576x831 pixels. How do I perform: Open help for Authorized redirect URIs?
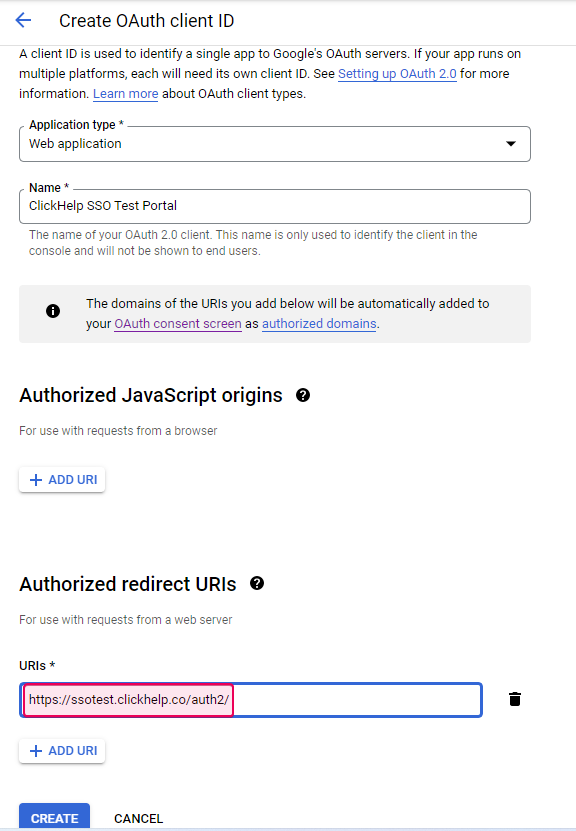point(257,584)
